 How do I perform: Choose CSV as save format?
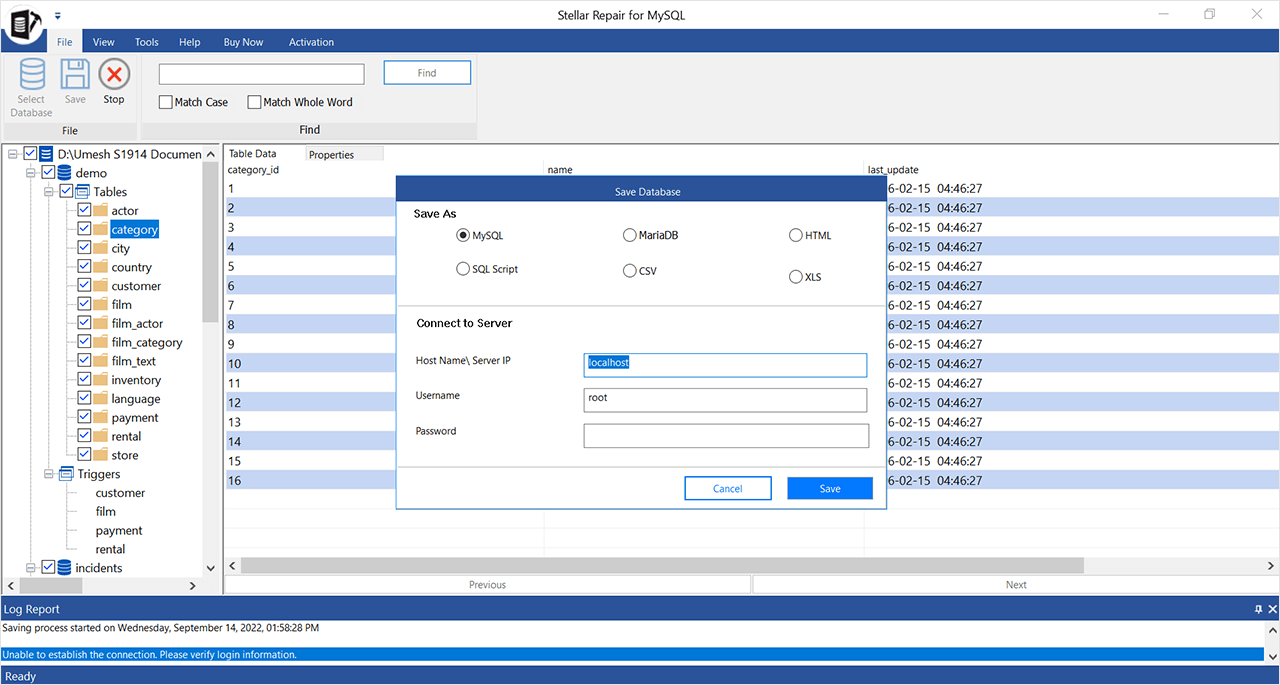[x=629, y=271]
